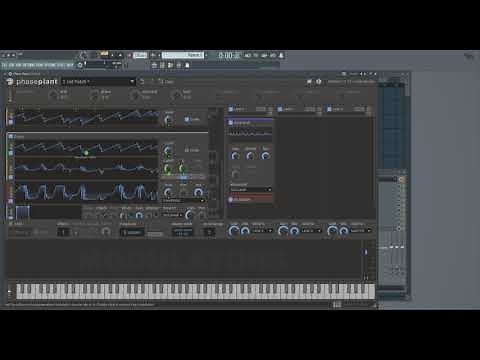Viewport: 480px width, 360px height.
Task: Open the FL Studio piano roll view icon
Action: (x=163, y=65)
